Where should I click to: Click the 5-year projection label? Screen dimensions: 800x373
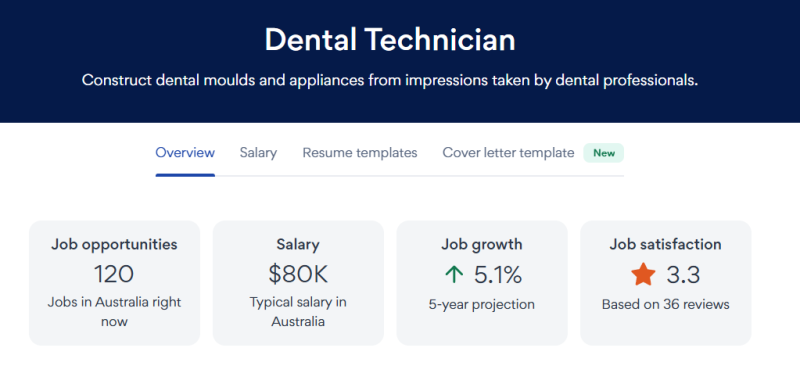pos(482,305)
